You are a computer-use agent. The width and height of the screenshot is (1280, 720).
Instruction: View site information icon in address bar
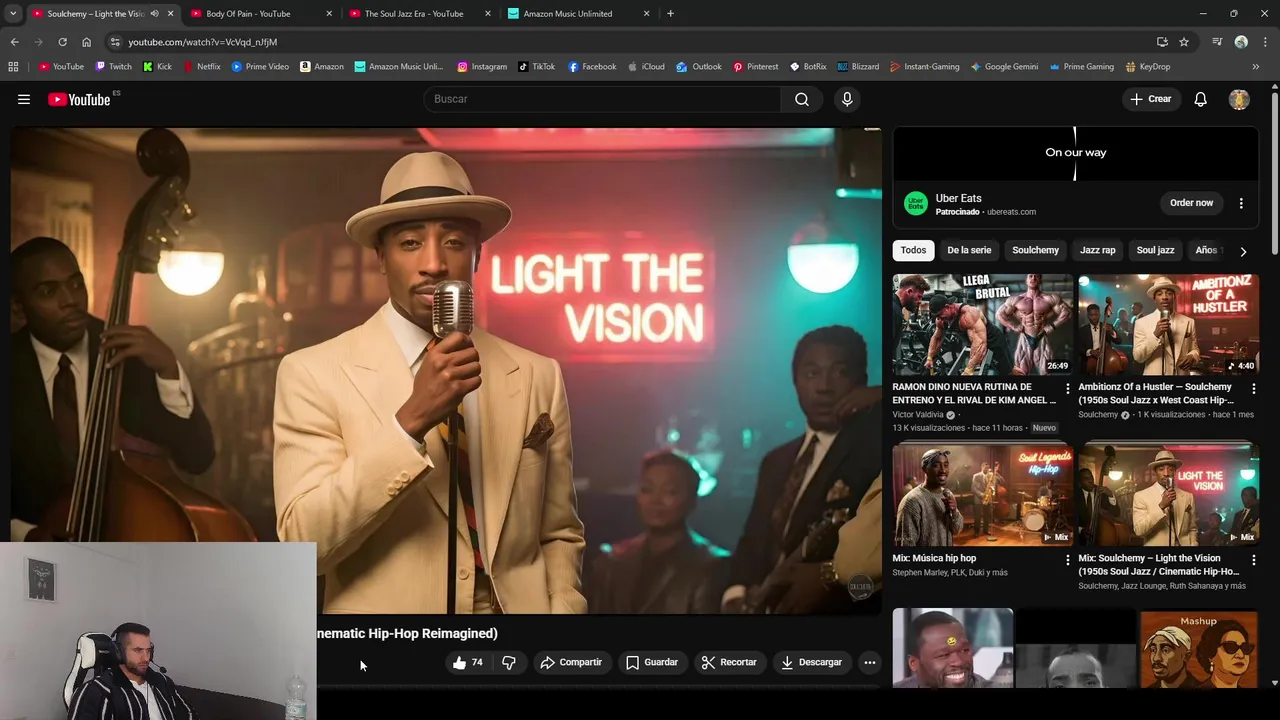(116, 42)
